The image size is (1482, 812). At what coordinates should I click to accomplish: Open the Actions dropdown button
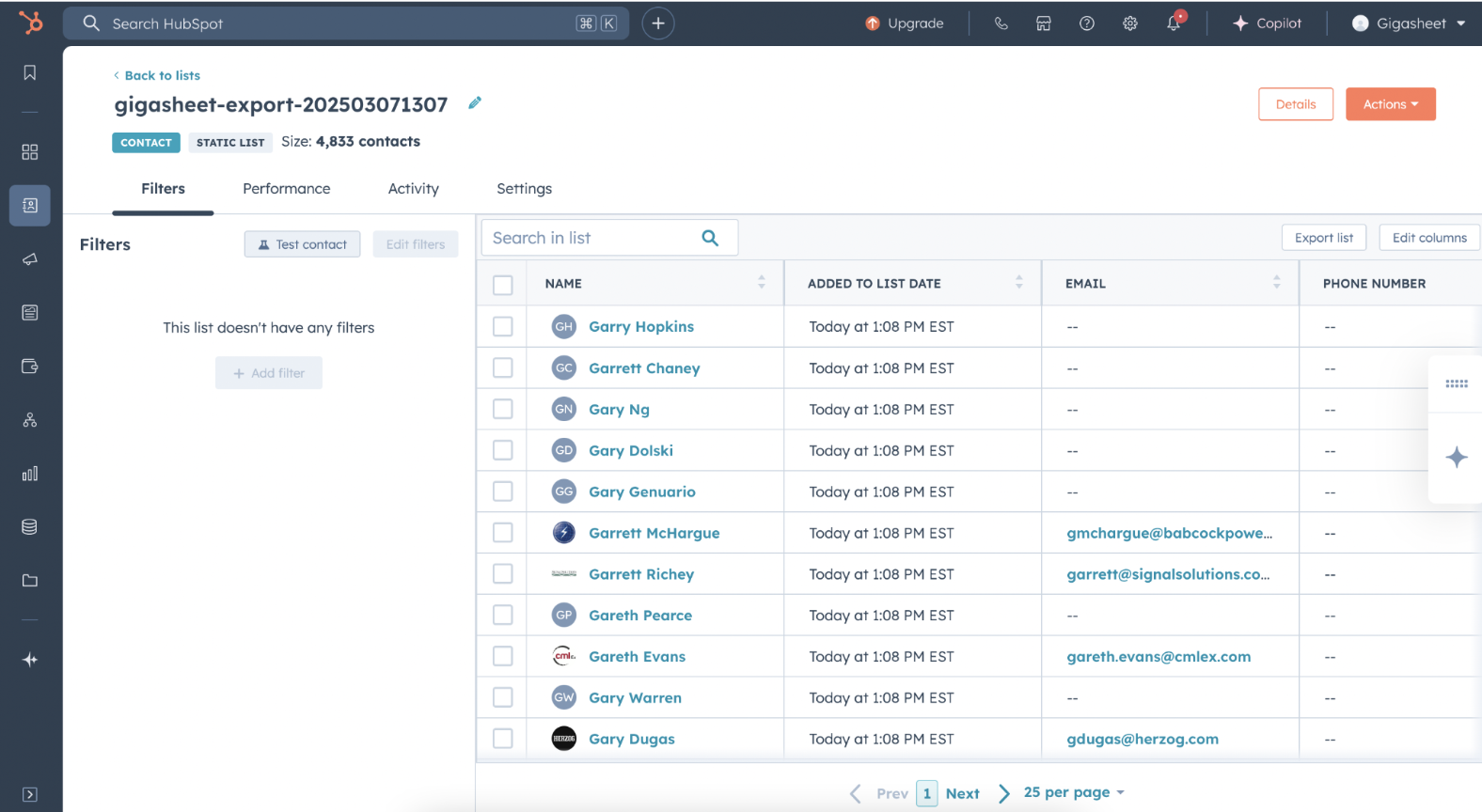coord(1390,104)
